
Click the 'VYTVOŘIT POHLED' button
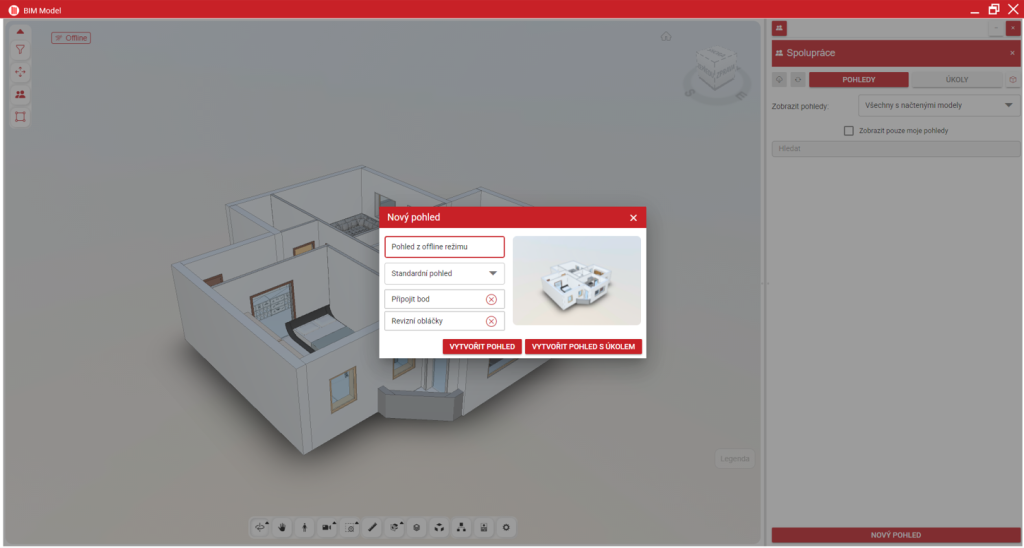click(x=482, y=347)
